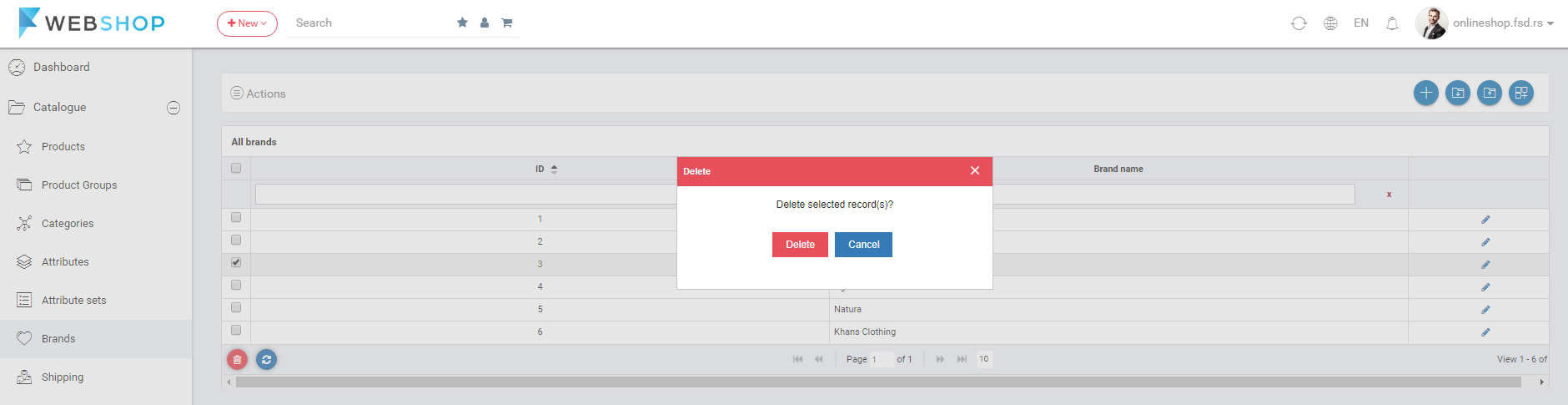Check the checkbox for row ID 6
The image size is (1568, 405).
[x=236, y=330]
